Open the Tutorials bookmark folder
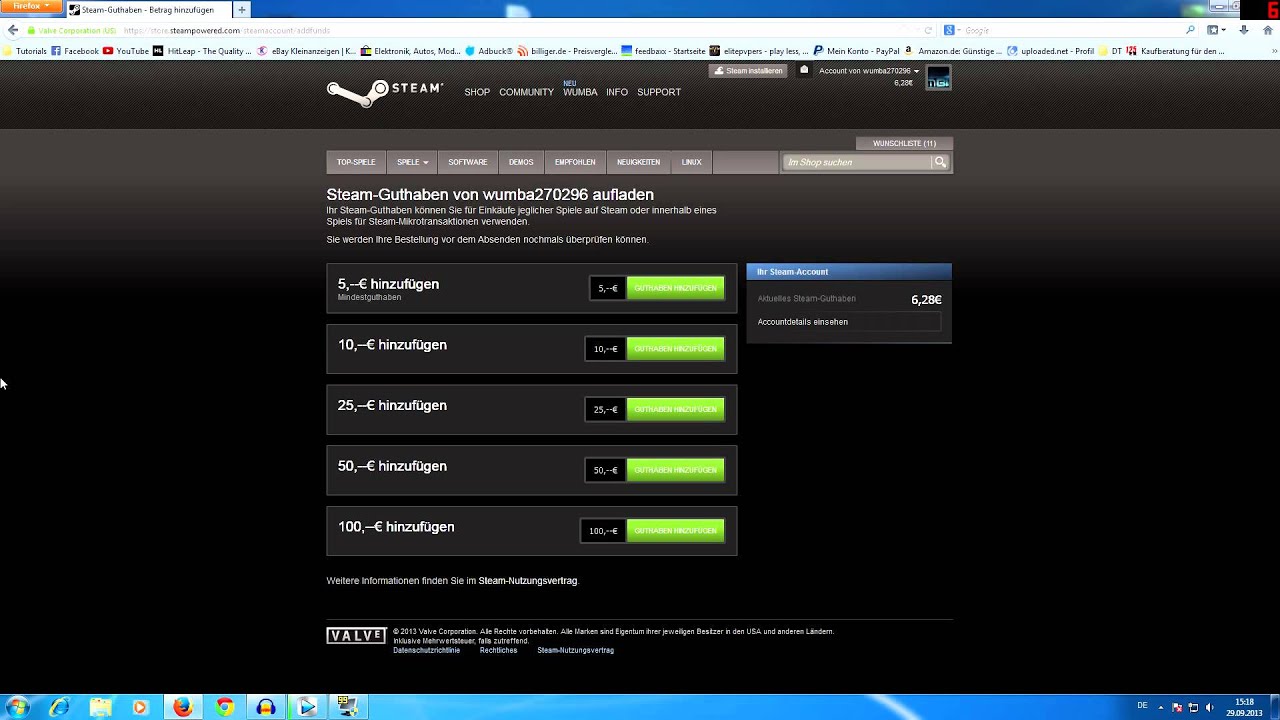Screen dimensions: 1280x720 click(25, 51)
